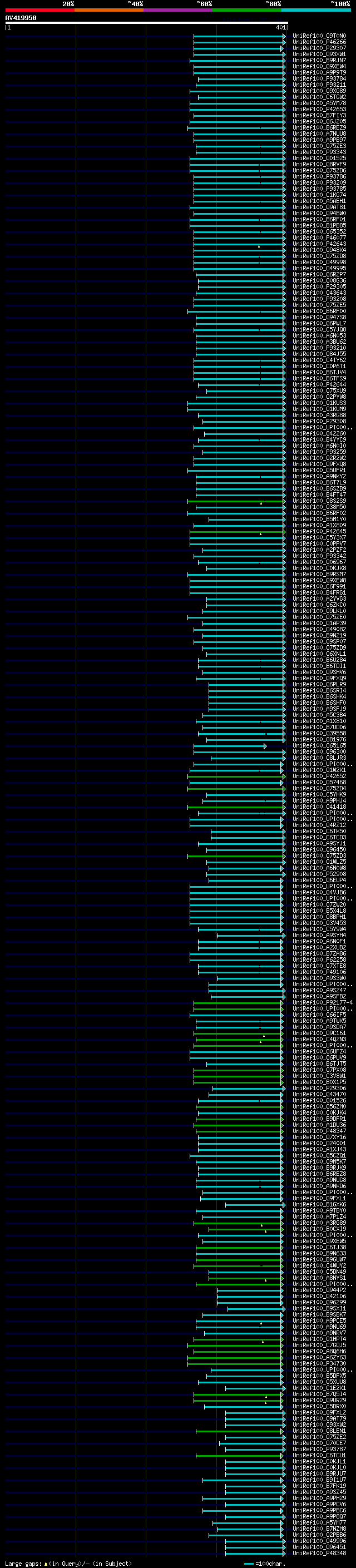Select the UniRef100_A9SYH4 label
356x1568 pixels.
[x=319, y=936]
